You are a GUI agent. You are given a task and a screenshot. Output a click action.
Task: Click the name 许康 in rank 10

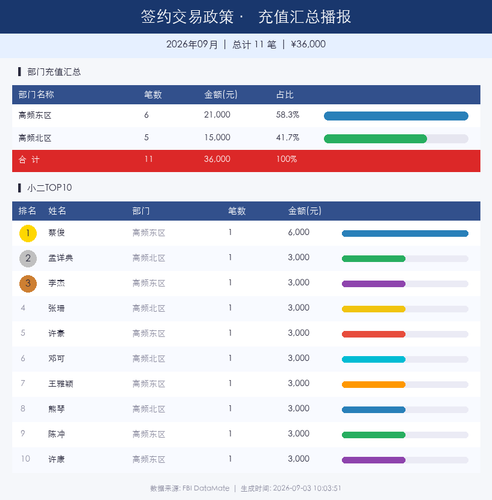click(x=57, y=459)
